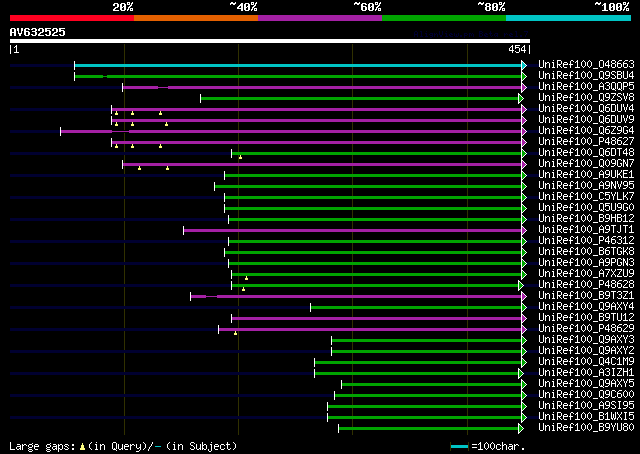Click the white query sequence ruler bar
This screenshot has width=640, height=454.
[x=270, y=41]
